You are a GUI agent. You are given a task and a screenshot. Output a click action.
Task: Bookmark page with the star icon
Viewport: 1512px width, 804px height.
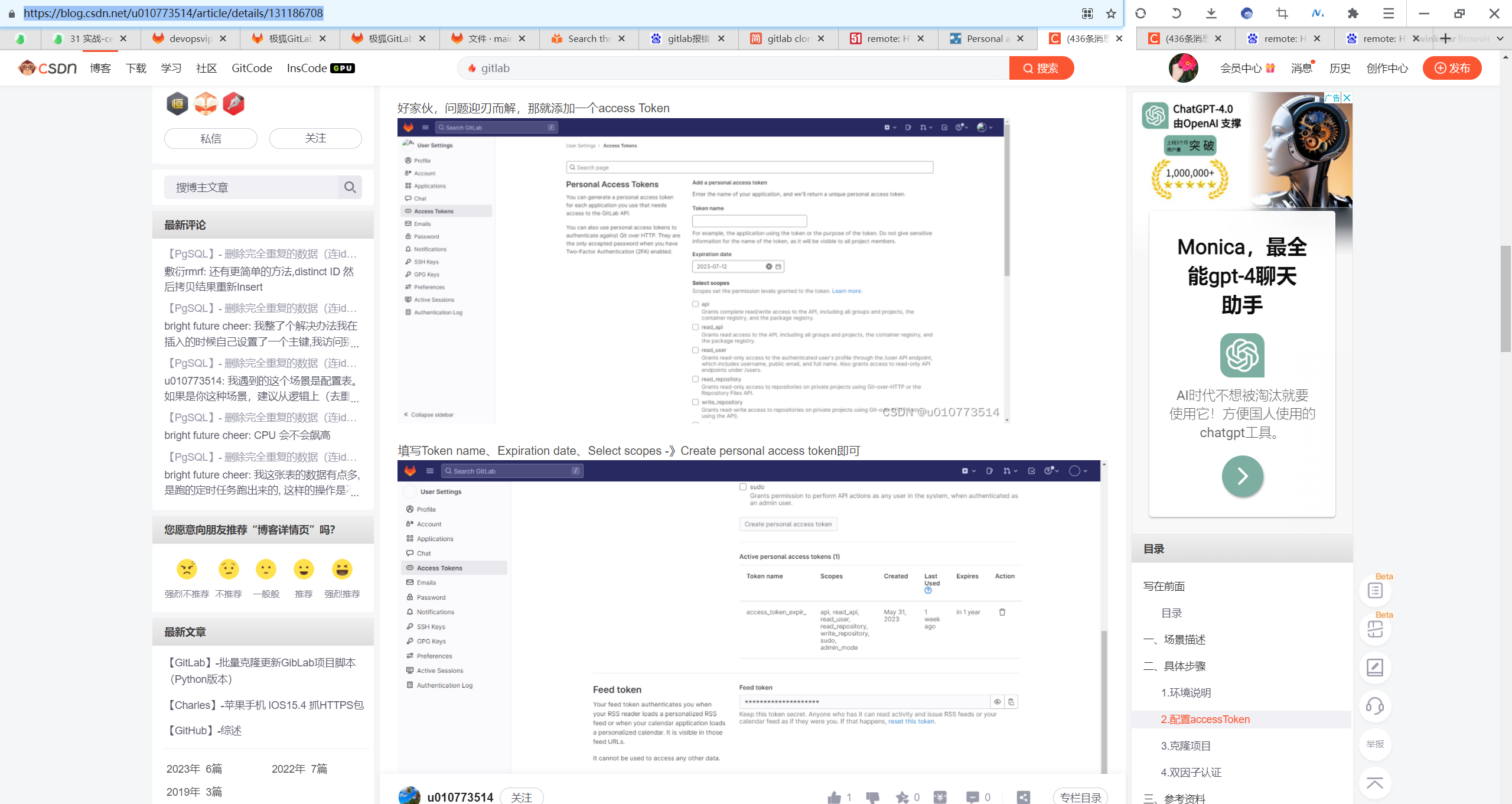coord(1111,13)
